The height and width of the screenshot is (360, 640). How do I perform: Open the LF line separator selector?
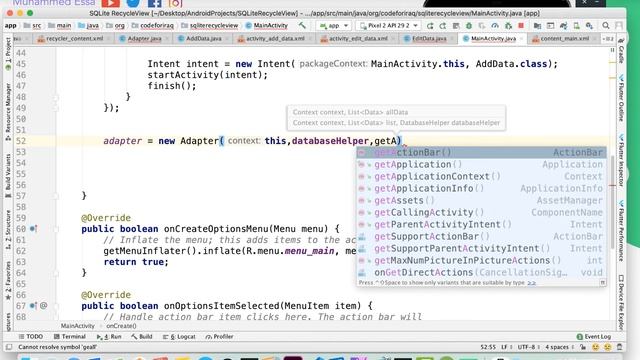click(506, 347)
